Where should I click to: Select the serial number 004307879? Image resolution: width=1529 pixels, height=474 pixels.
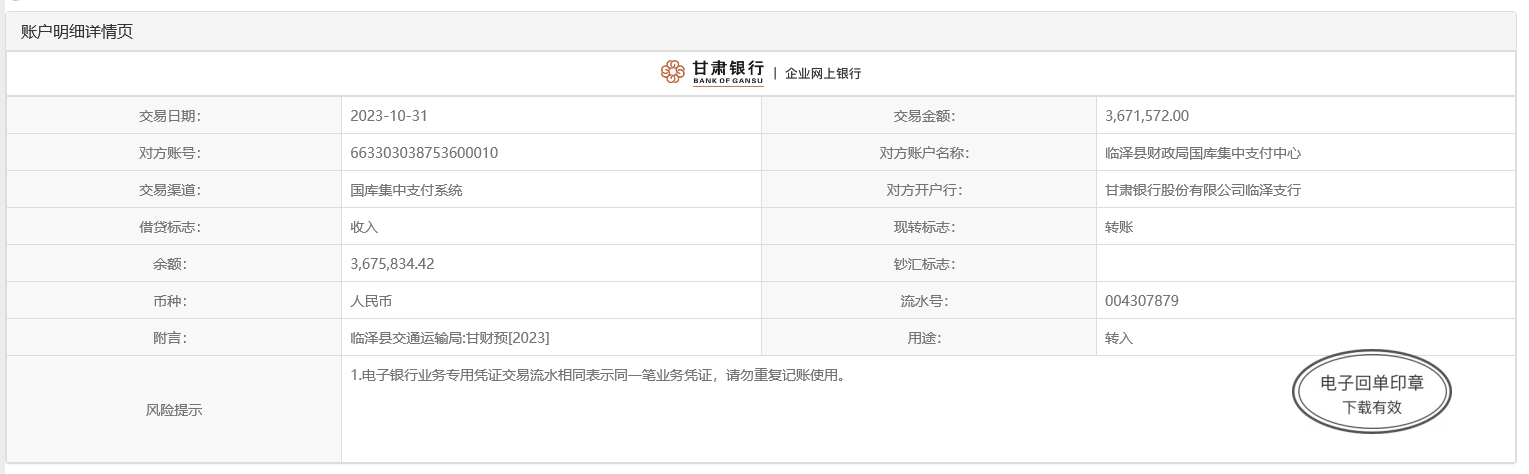(x=1142, y=301)
